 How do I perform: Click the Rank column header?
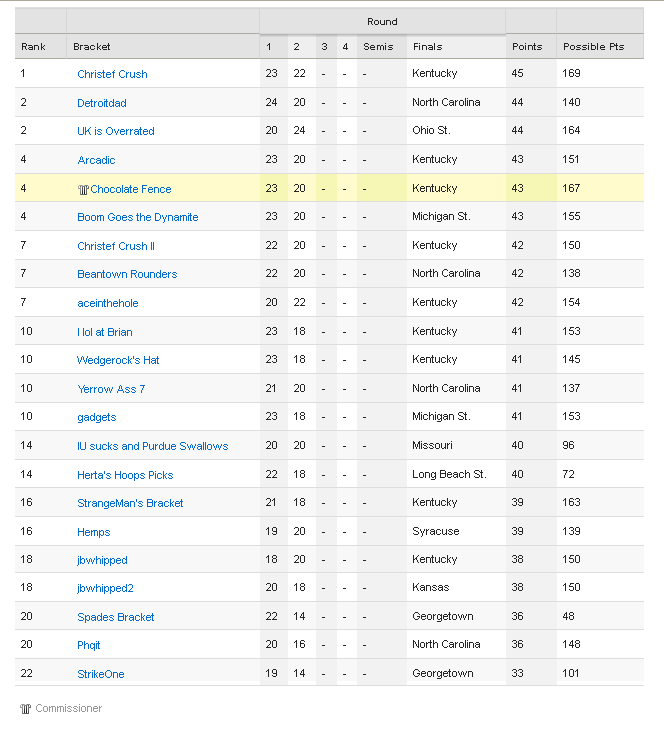(x=33, y=46)
